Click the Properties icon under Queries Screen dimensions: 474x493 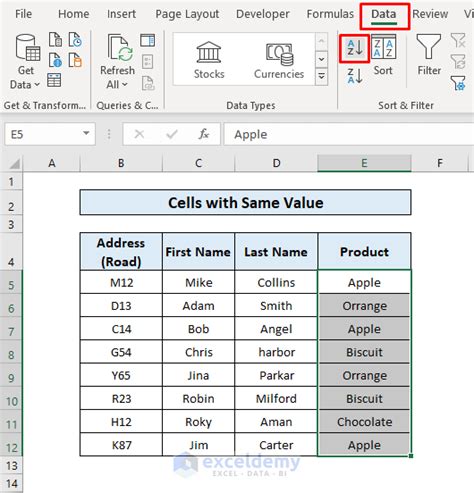pyautogui.click(x=148, y=61)
